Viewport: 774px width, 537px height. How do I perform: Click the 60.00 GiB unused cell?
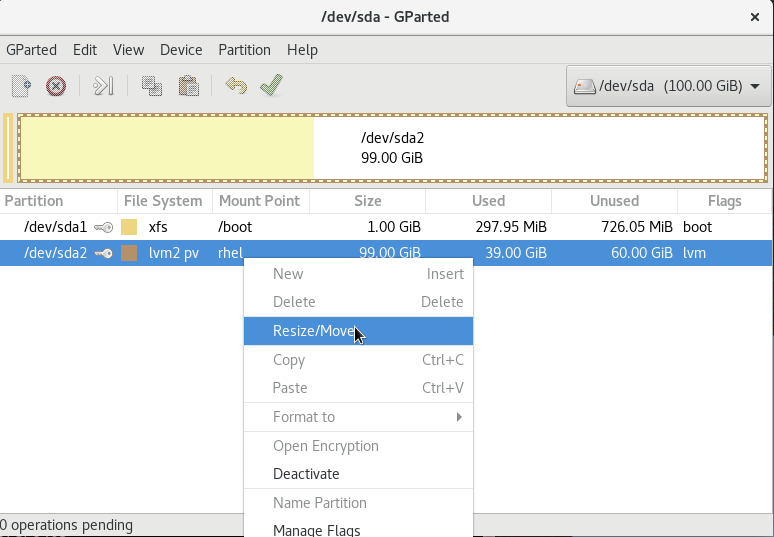[x=642, y=253]
